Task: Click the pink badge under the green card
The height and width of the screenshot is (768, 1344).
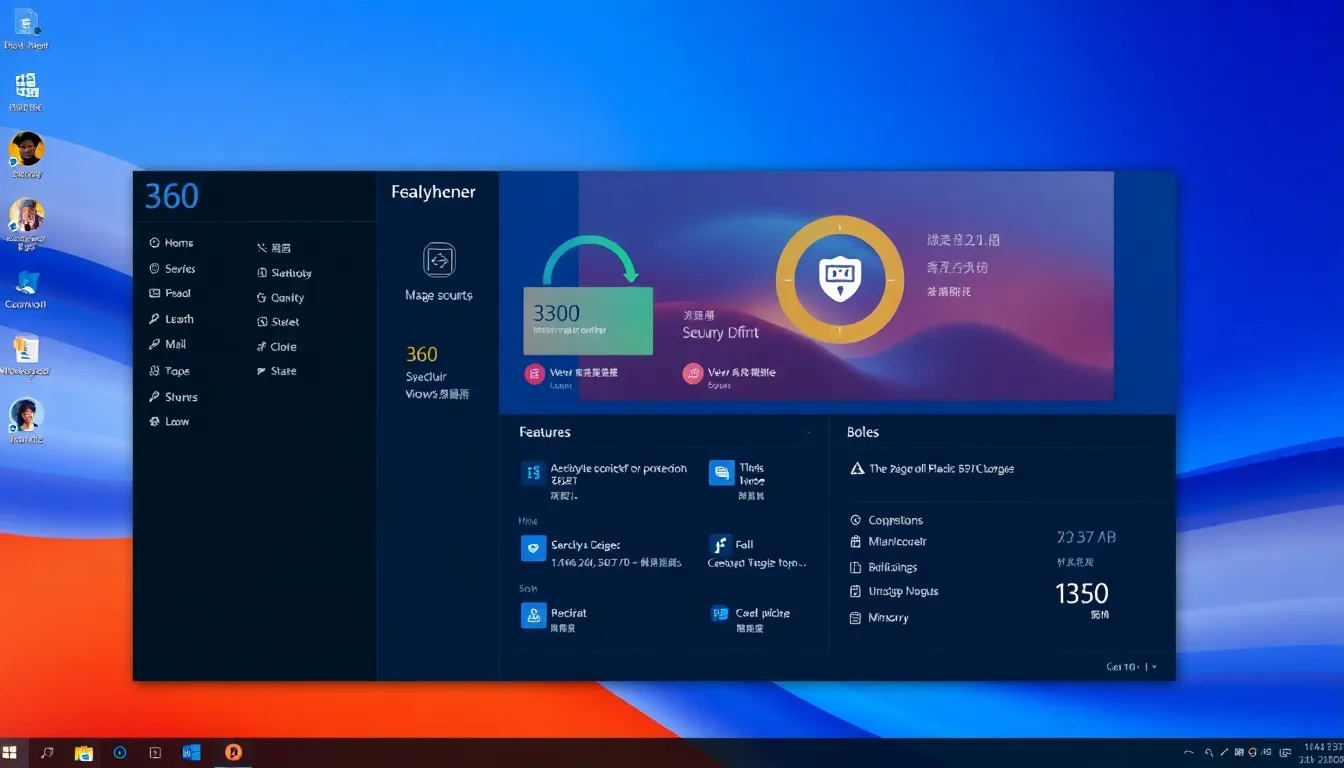Action: click(x=534, y=374)
